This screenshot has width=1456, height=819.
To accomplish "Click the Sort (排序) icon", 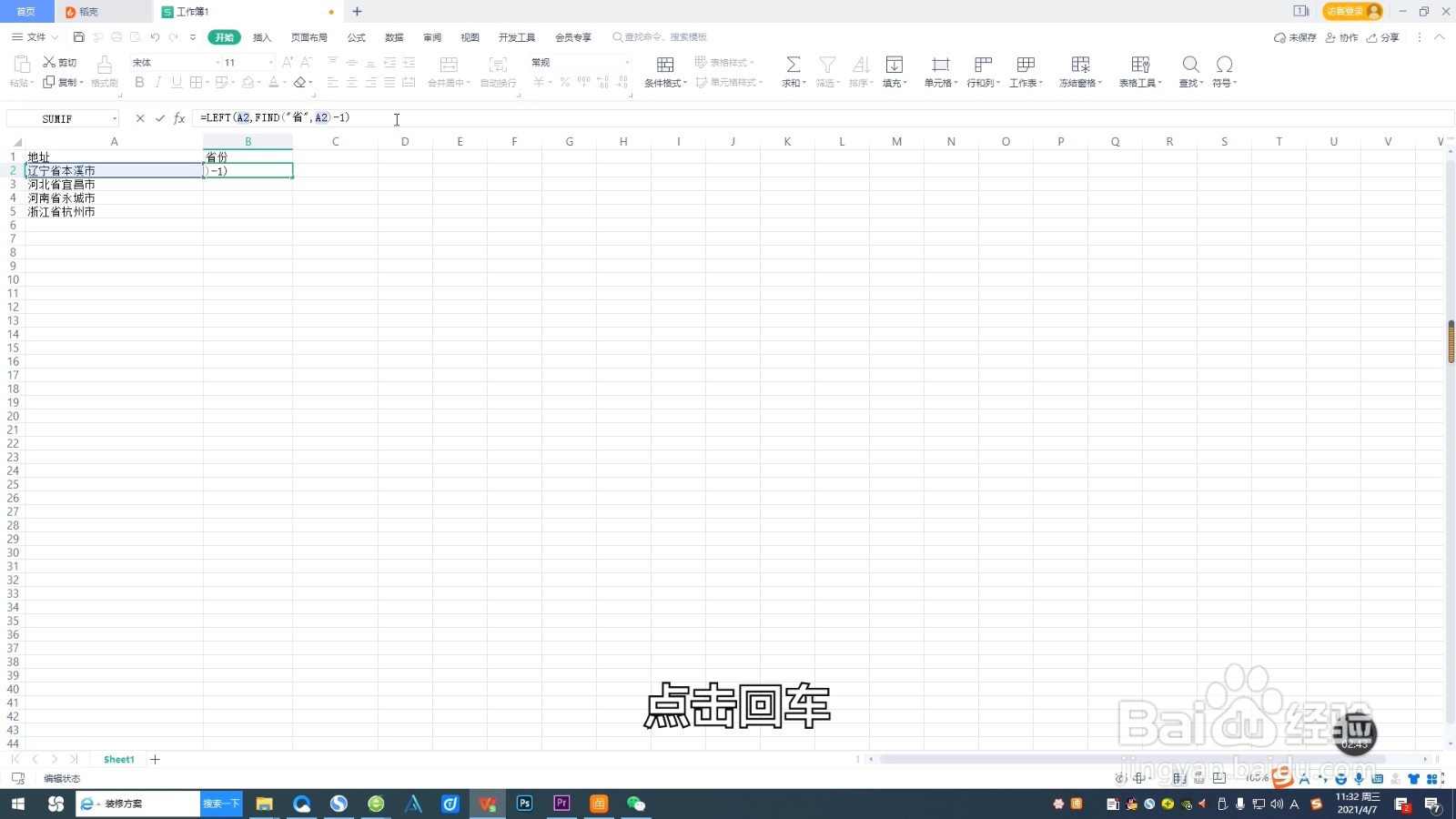I will tap(861, 65).
